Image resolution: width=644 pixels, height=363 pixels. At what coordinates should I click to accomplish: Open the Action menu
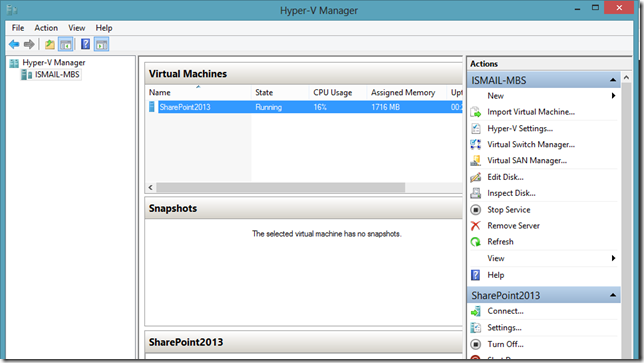click(46, 28)
